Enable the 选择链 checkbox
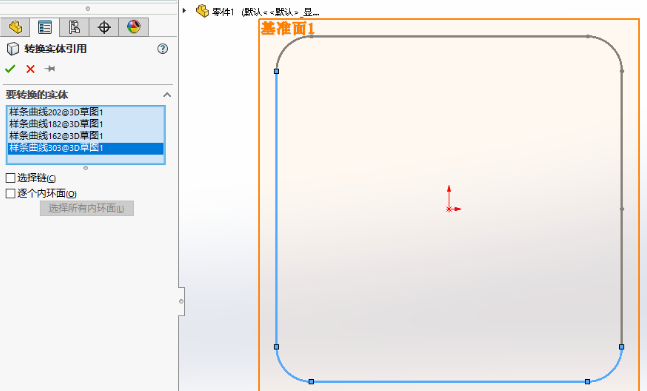647x391 pixels. 11,178
